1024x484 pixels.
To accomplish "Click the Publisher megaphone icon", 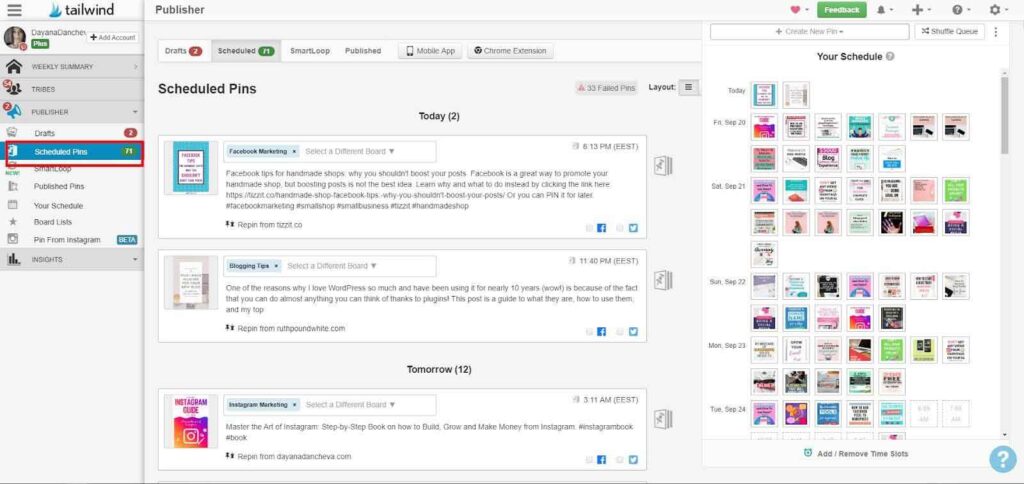I will click(x=13, y=111).
